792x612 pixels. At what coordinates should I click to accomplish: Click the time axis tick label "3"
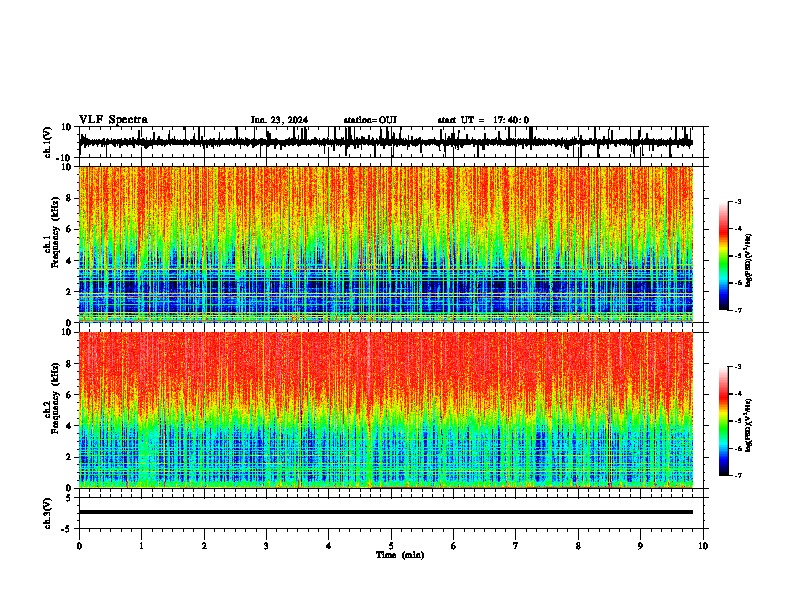pyautogui.click(x=266, y=546)
